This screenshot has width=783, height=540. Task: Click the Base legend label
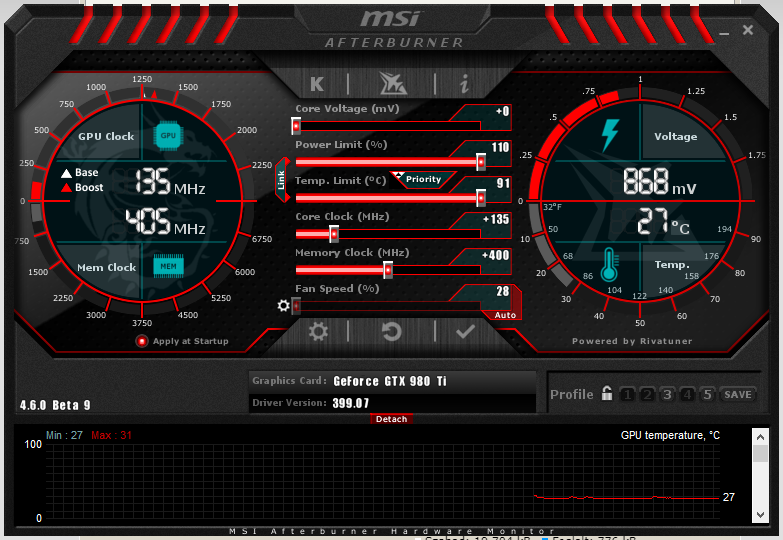tap(86, 173)
